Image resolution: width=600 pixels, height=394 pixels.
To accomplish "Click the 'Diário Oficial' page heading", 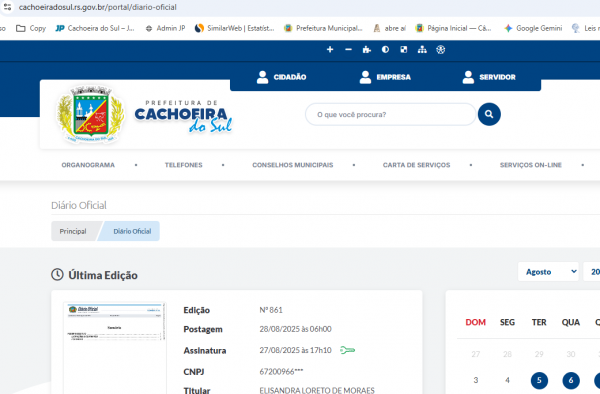I will (79, 205).
